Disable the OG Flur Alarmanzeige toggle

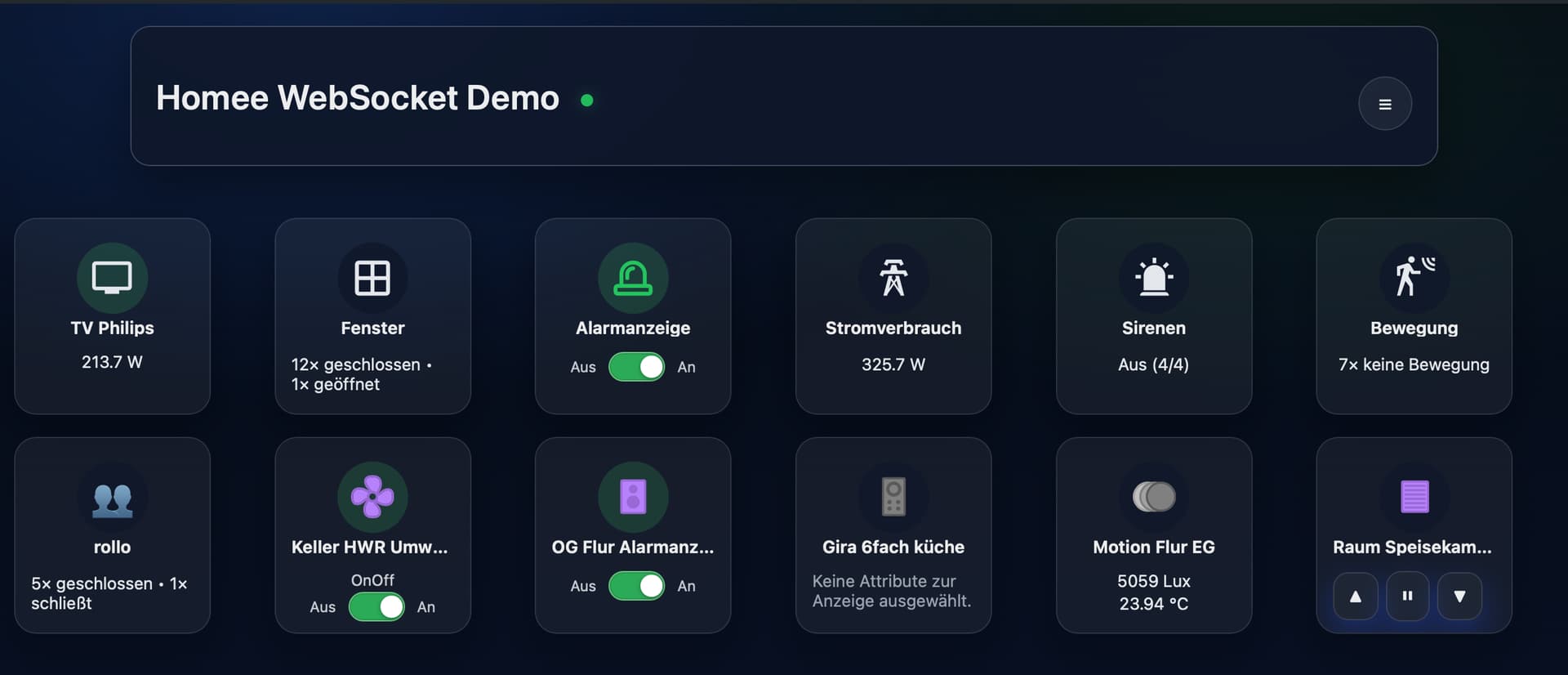coord(636,586)
